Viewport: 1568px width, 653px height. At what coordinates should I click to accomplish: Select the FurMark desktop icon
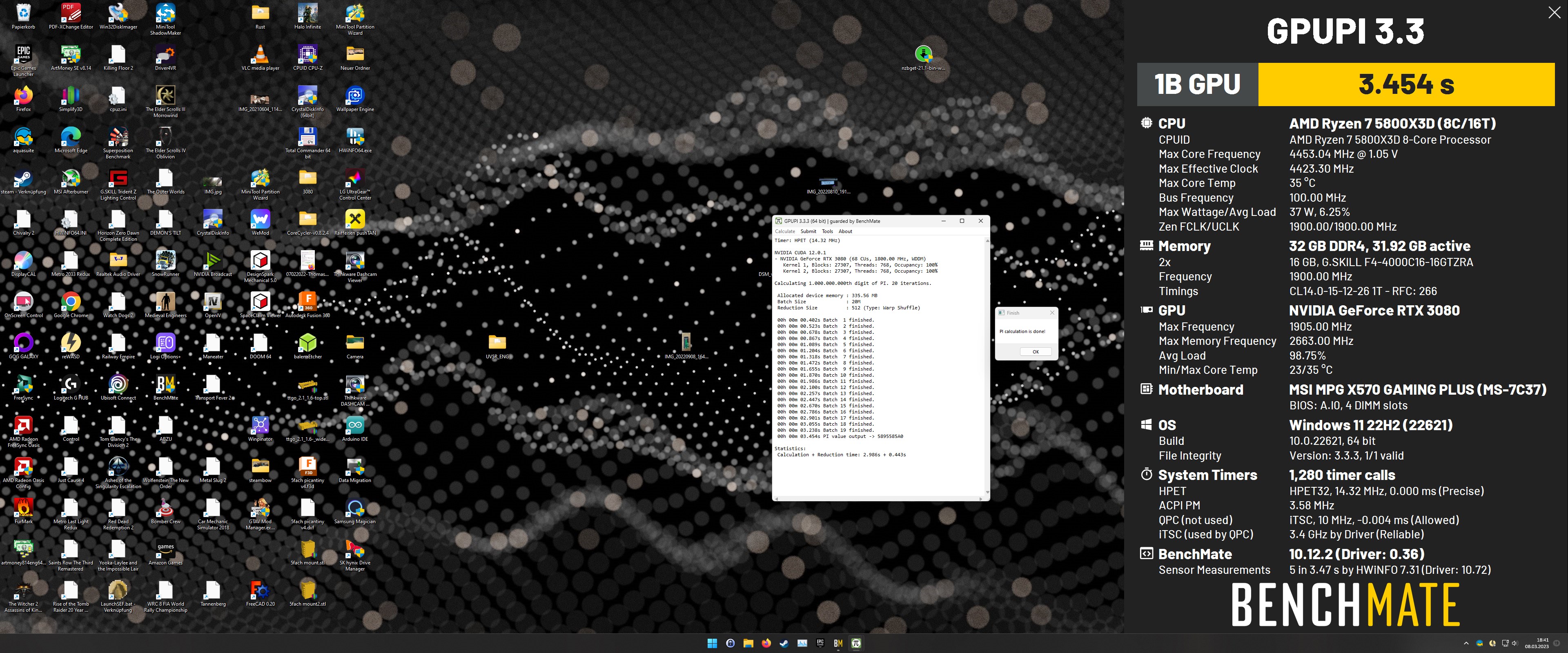23,511
